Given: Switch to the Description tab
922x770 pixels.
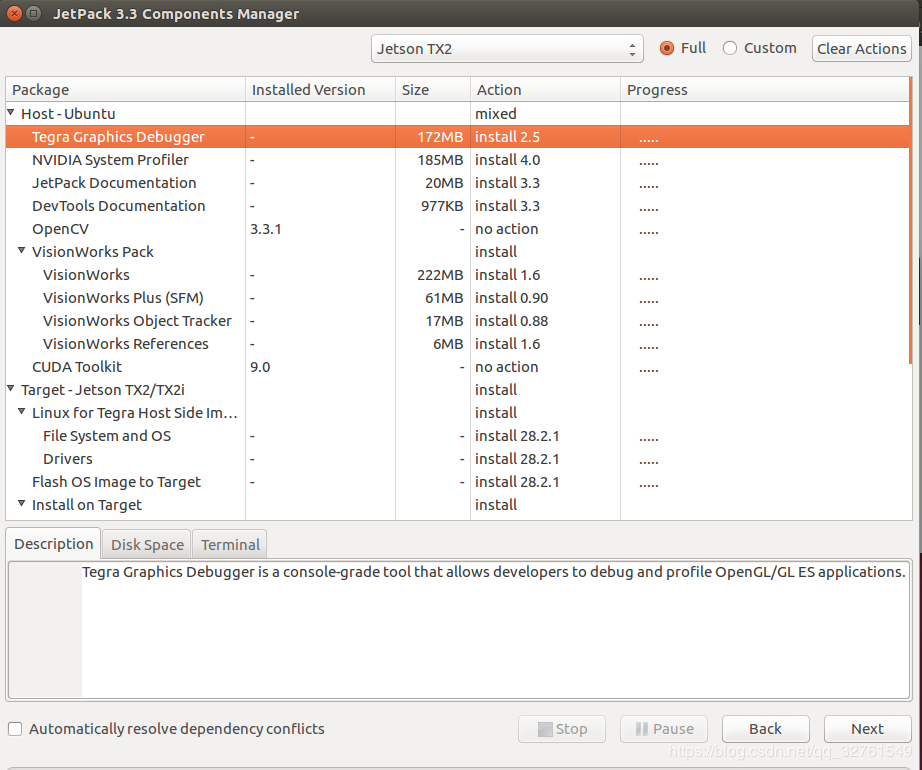Looking at the screenshot, I should click(x=54, y=544).
